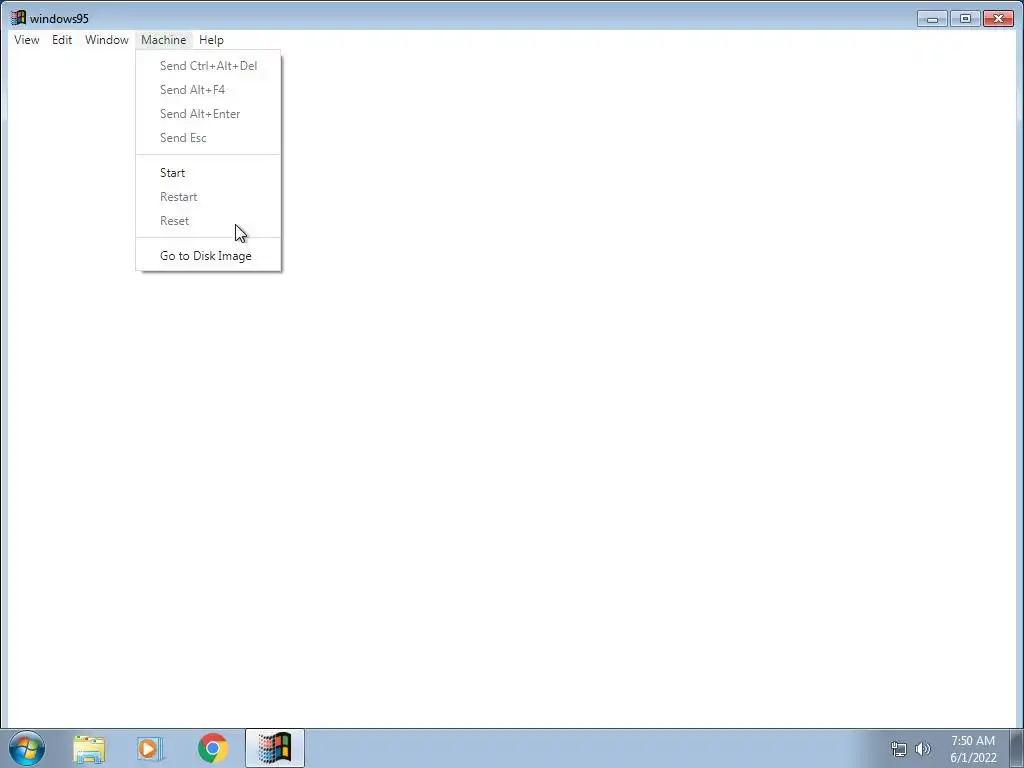Open the volume speaker tray icon
This screenshot has width=1024, height=768.
pyautogui.click(x=923, y=749)
